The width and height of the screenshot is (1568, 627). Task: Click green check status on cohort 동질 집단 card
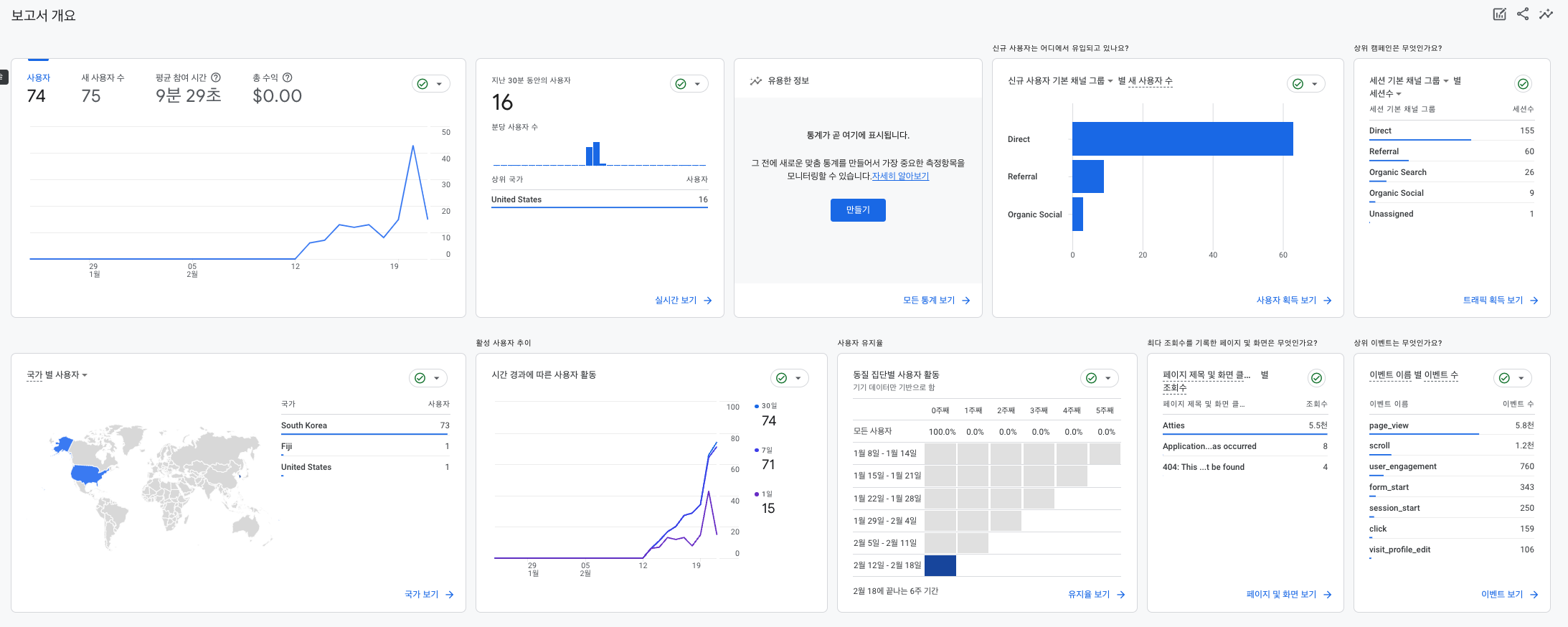[1091, 378]
